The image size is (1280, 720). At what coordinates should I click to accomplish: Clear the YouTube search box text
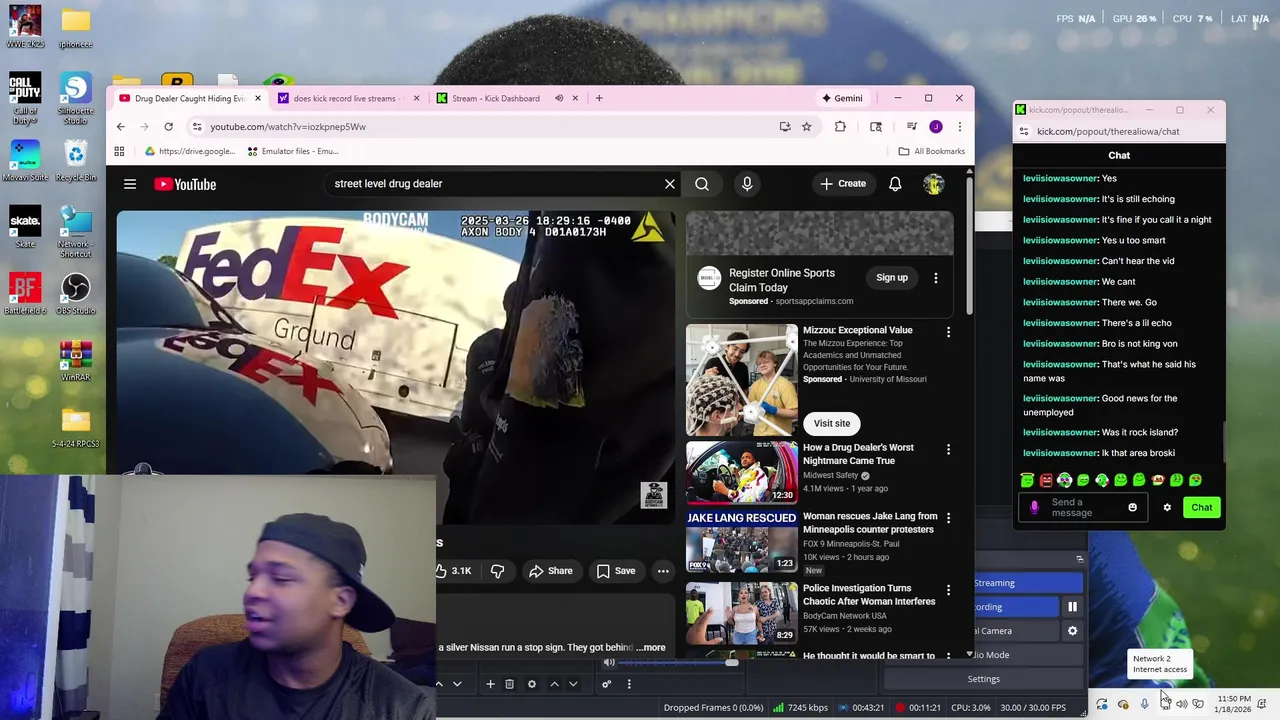(x=670, y=184)
